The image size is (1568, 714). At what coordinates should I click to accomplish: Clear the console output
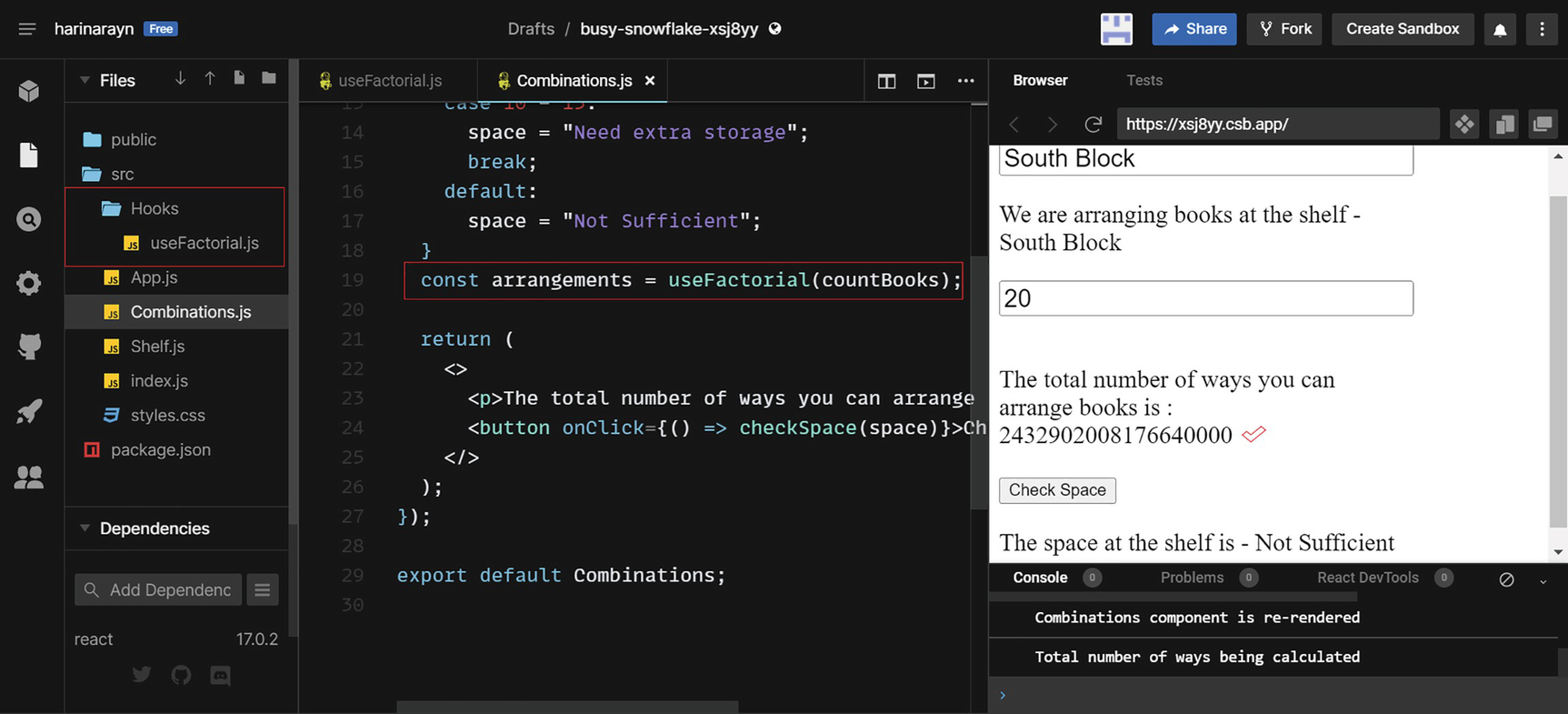pos(1506,578)
